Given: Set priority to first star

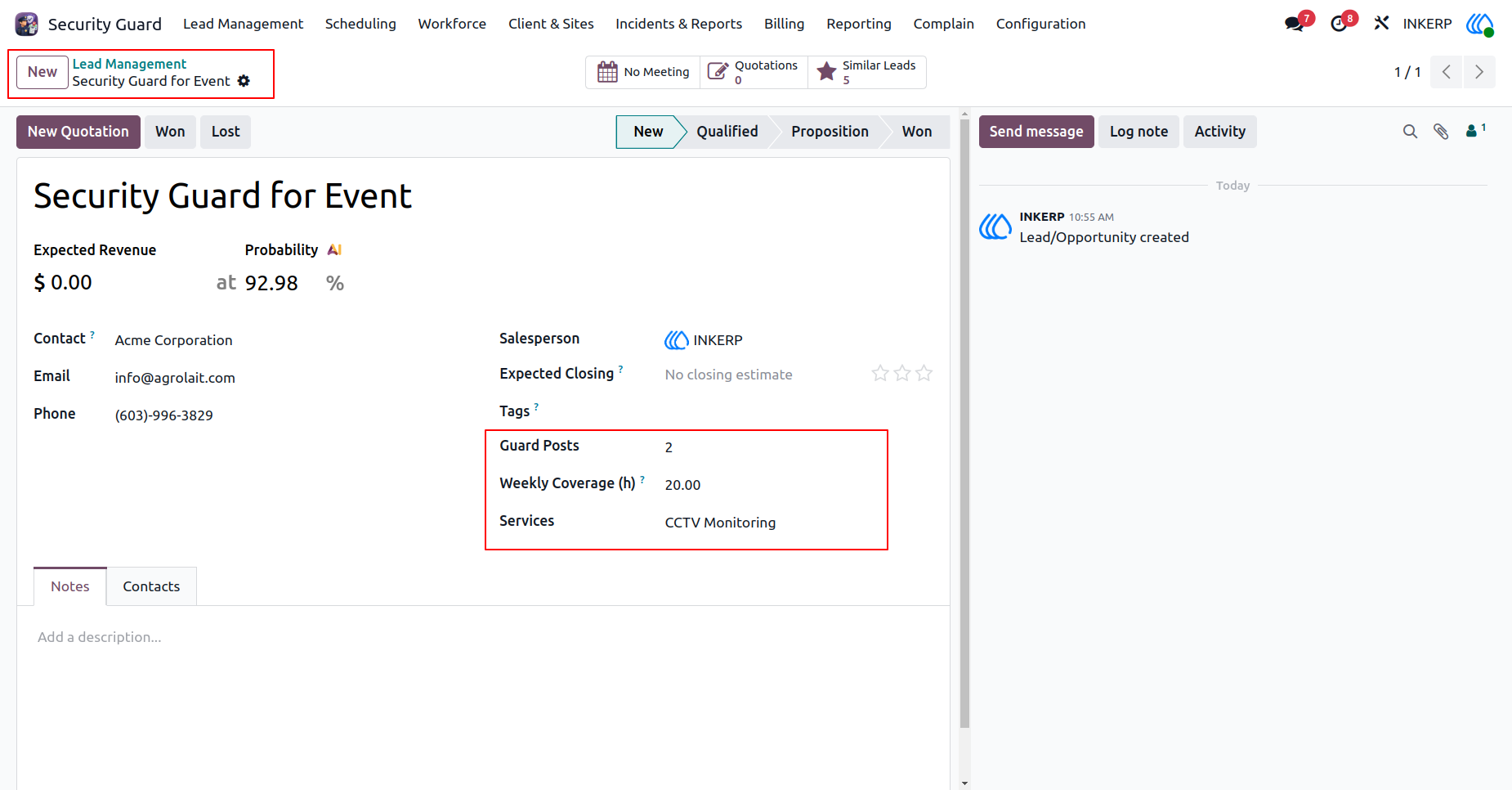Looking at the screenshot, I should [x=880, y=374].
